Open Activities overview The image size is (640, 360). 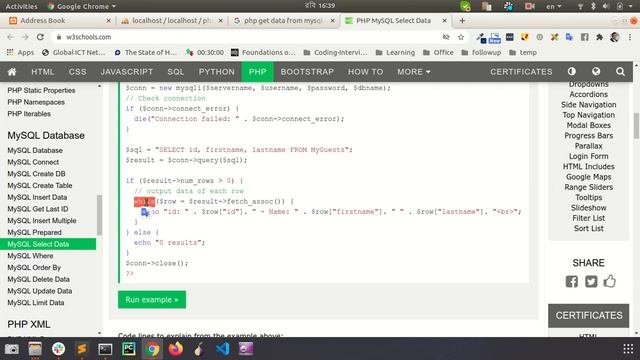pyautogui.click(x=21, y=6)
